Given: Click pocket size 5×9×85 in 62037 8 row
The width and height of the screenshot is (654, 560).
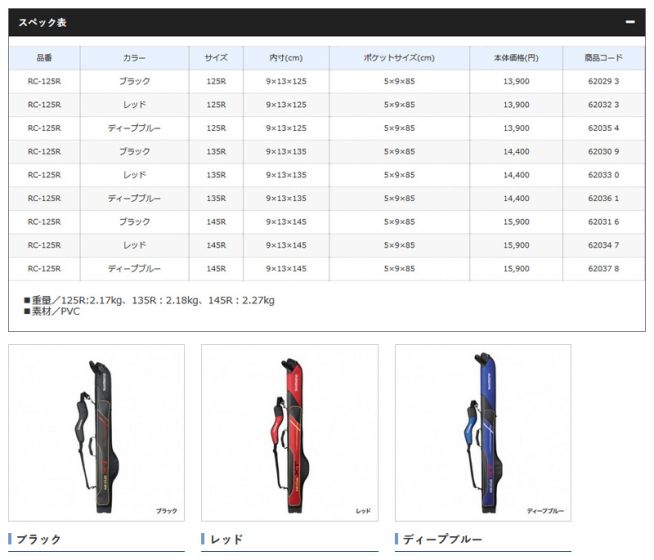Looking at the screenshot, I should (399, 269).
